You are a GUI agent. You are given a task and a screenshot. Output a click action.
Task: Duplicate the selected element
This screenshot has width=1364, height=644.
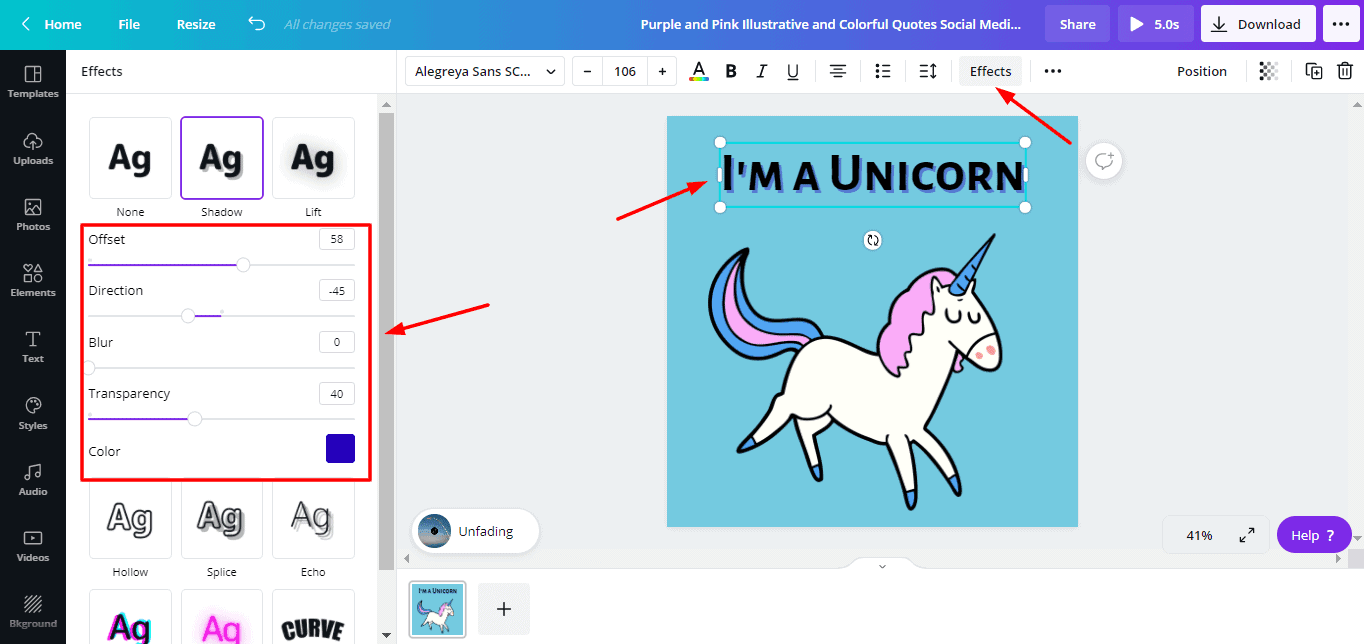point(1314,71)
